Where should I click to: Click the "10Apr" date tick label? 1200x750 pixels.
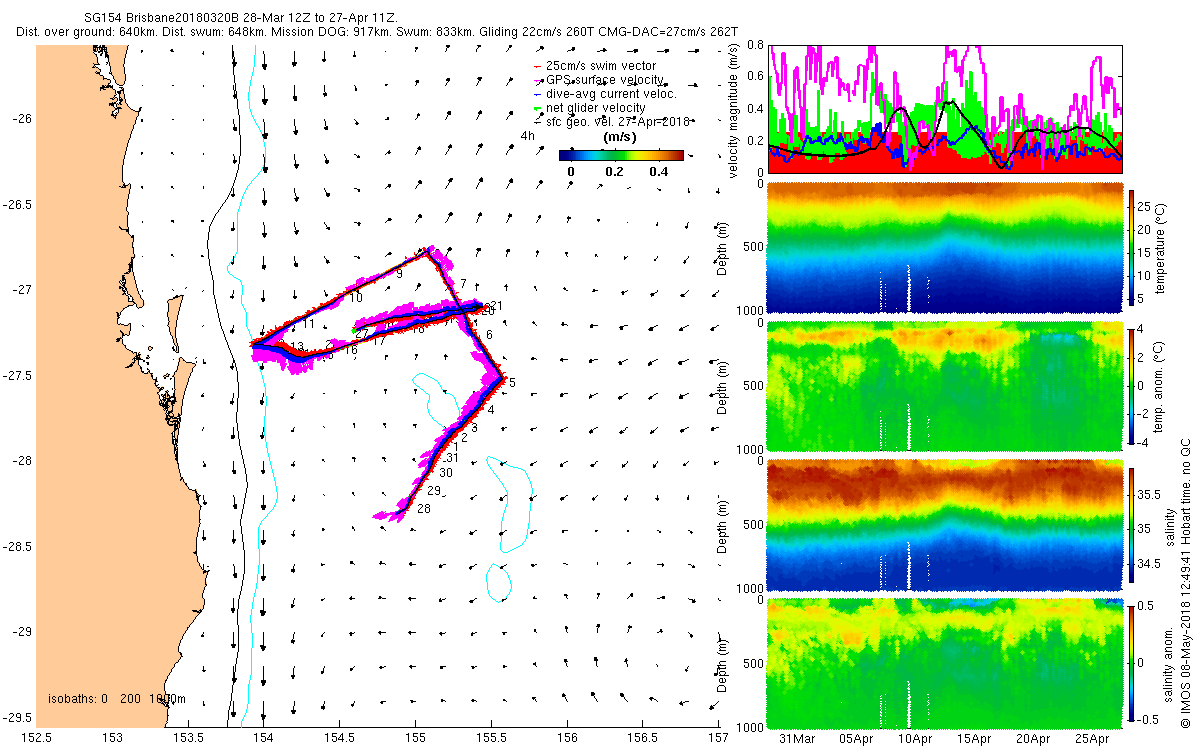click(x=916, y=740)
